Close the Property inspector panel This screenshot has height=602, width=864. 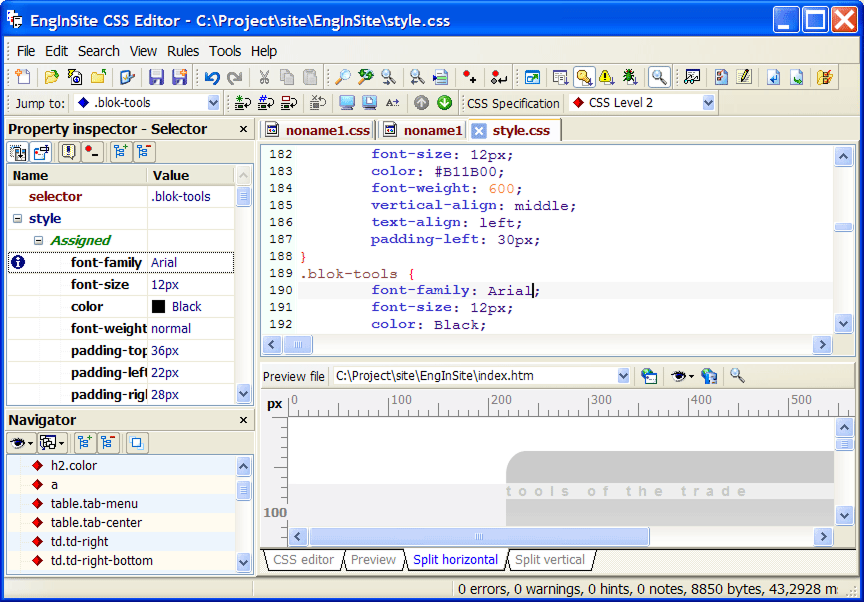point(244,129)
